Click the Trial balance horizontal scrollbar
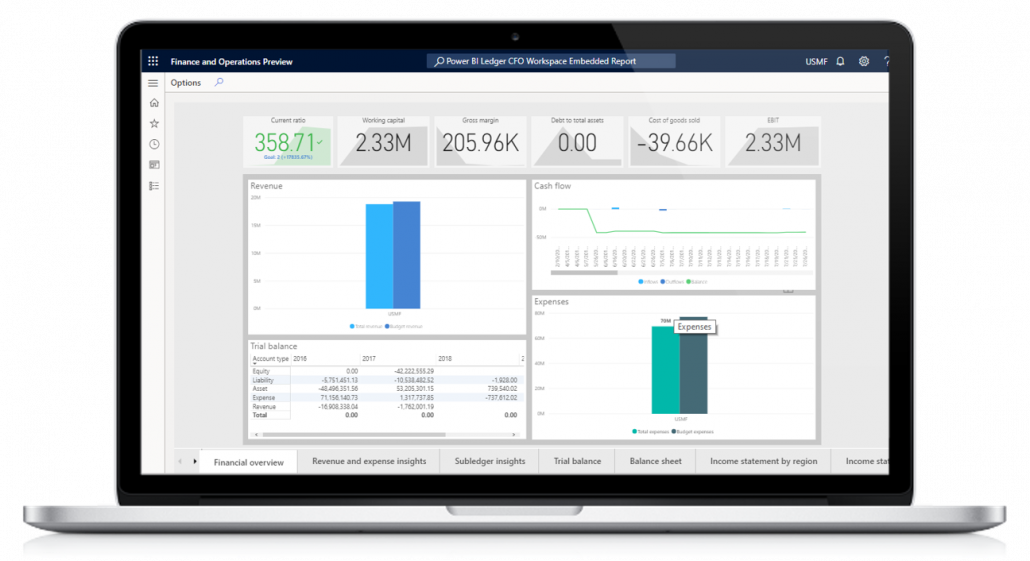 pos(353,435)
